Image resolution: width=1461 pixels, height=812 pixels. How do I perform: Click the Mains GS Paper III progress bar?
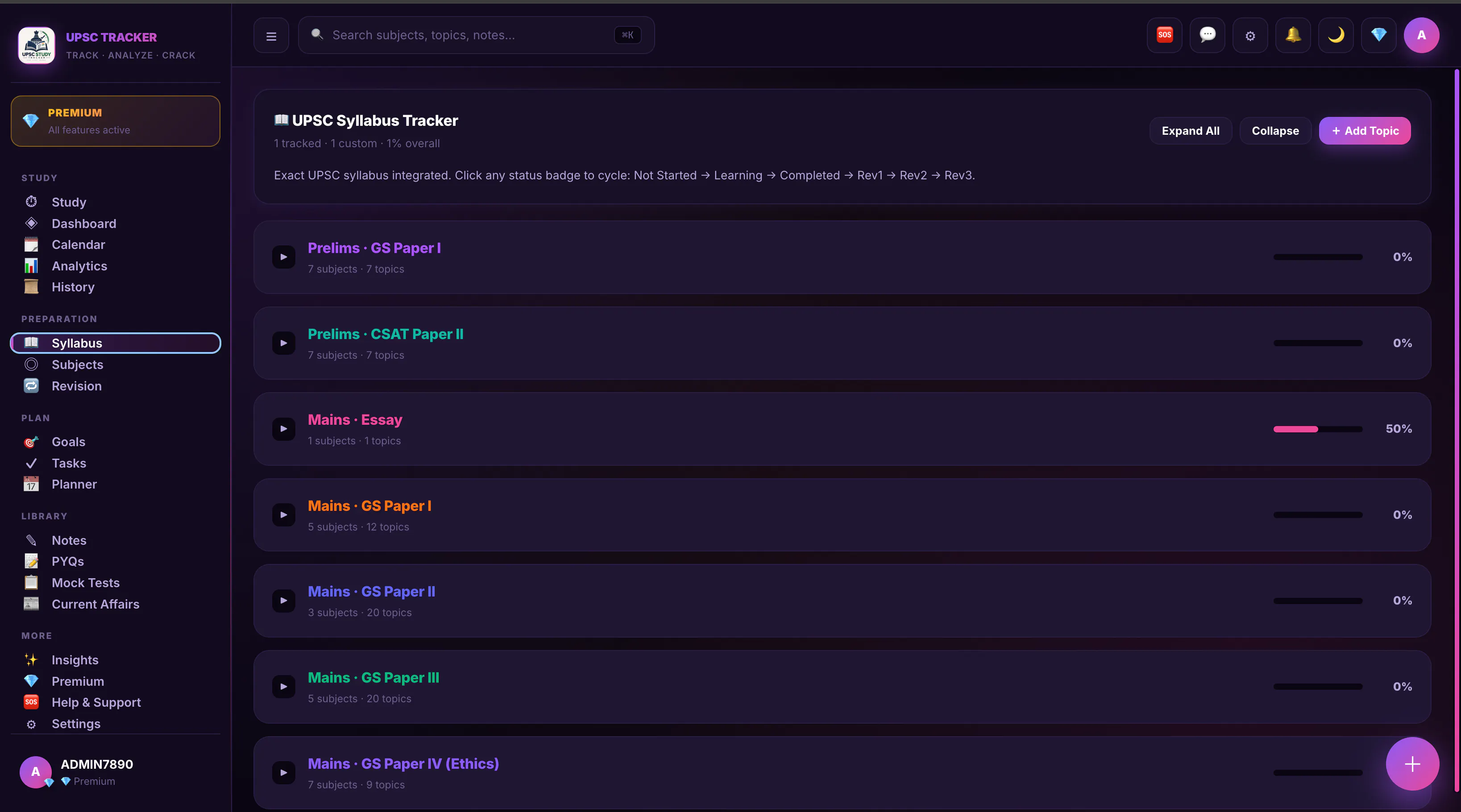[1317, 687]
